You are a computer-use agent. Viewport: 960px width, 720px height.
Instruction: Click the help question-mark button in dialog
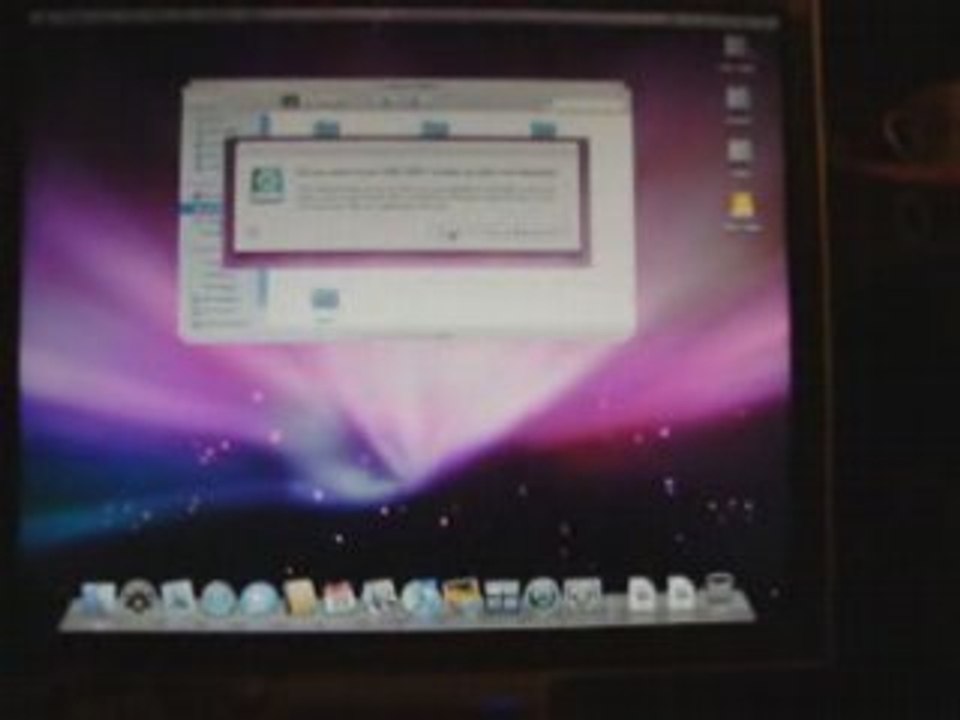tap(255, 233)
